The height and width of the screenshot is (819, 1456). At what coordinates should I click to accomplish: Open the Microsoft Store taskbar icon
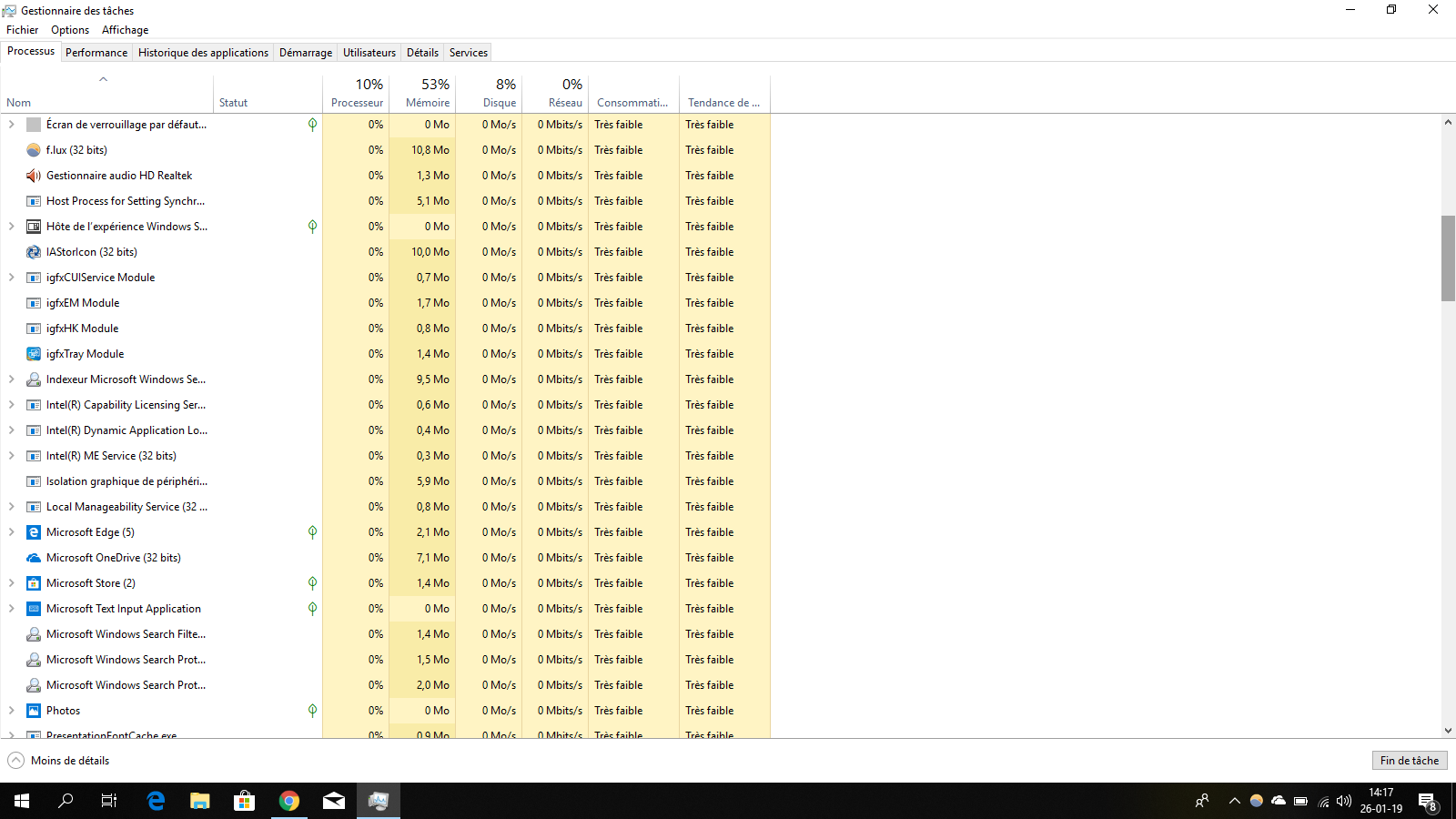pos(244,801)
